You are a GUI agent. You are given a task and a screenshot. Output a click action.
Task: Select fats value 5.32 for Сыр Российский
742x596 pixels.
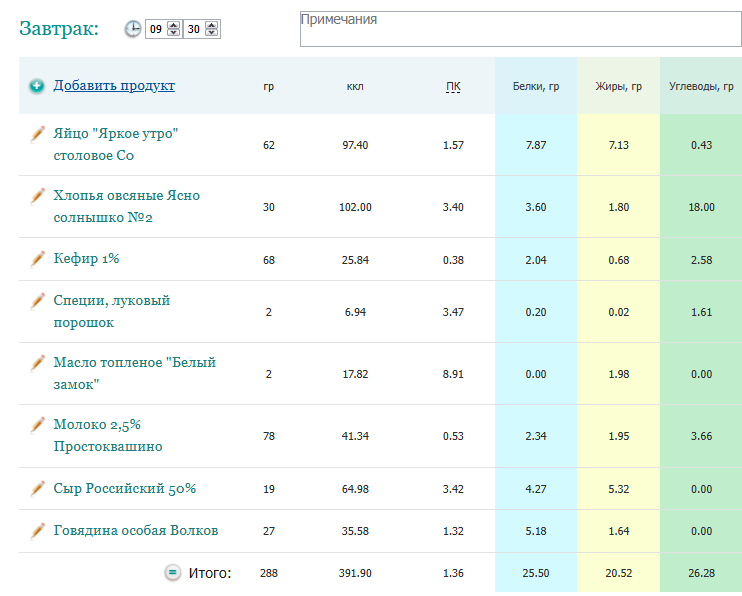click(x=618, y=489)
